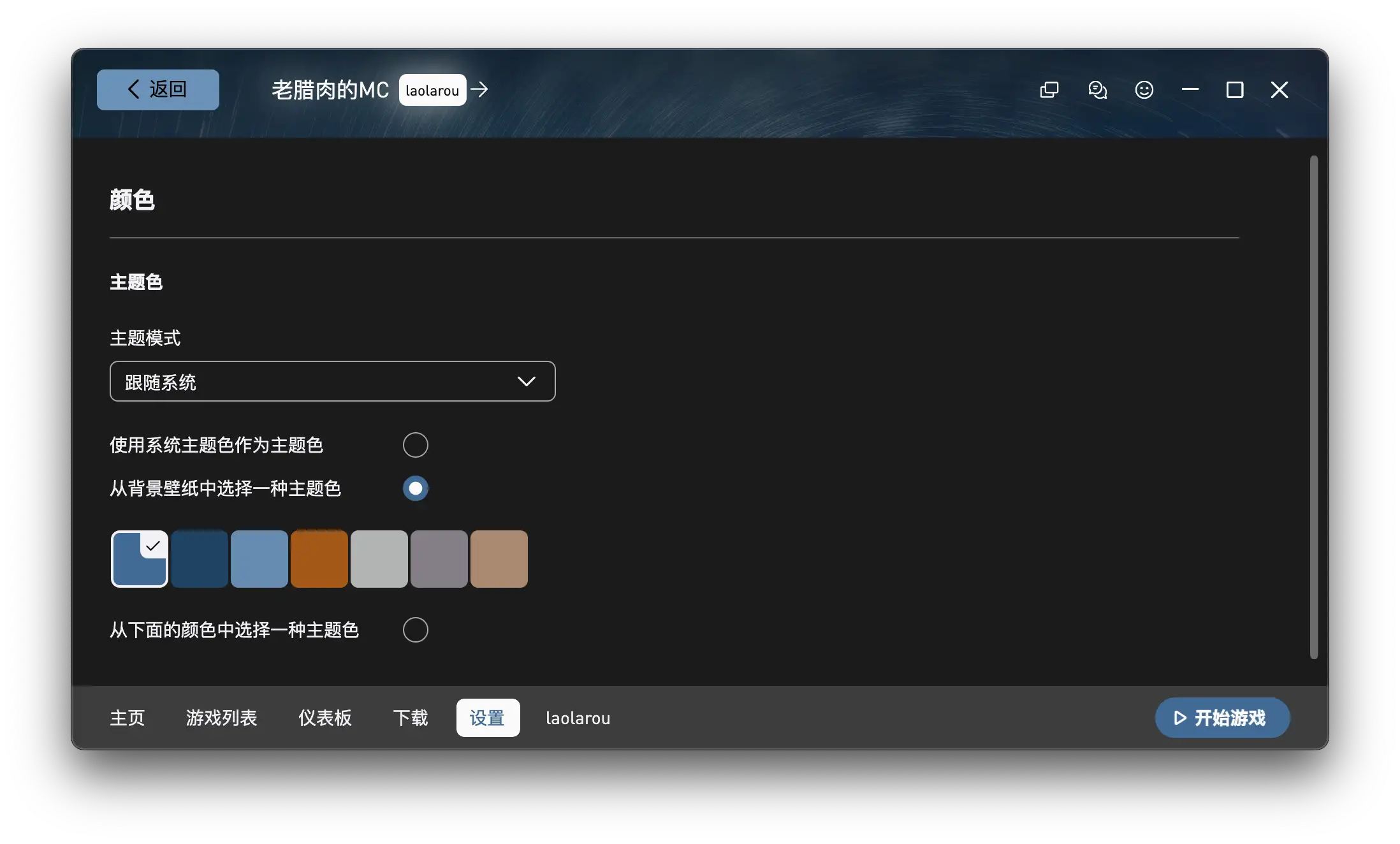The height and width of the screenshot is (844, 1400).
Task: Open the 主题模式 dropdown showing 跟随系统
Action: tap(333, 381)
